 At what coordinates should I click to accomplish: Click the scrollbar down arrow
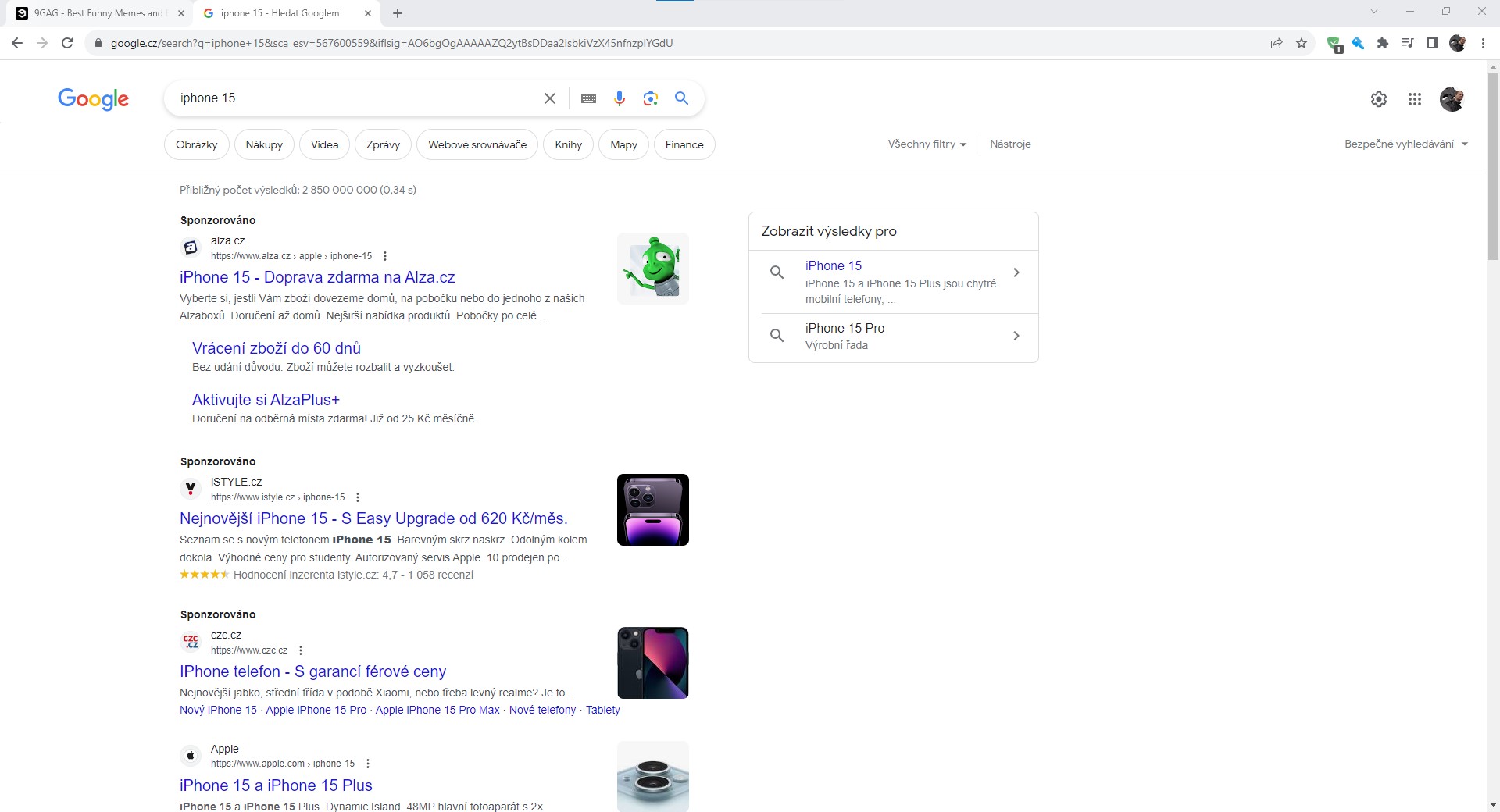tap(1493, 805)
